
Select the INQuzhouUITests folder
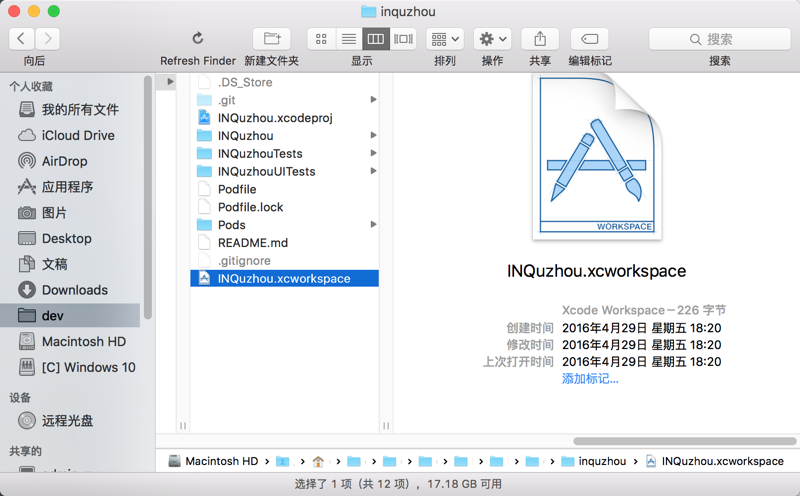tap(285, 171)
